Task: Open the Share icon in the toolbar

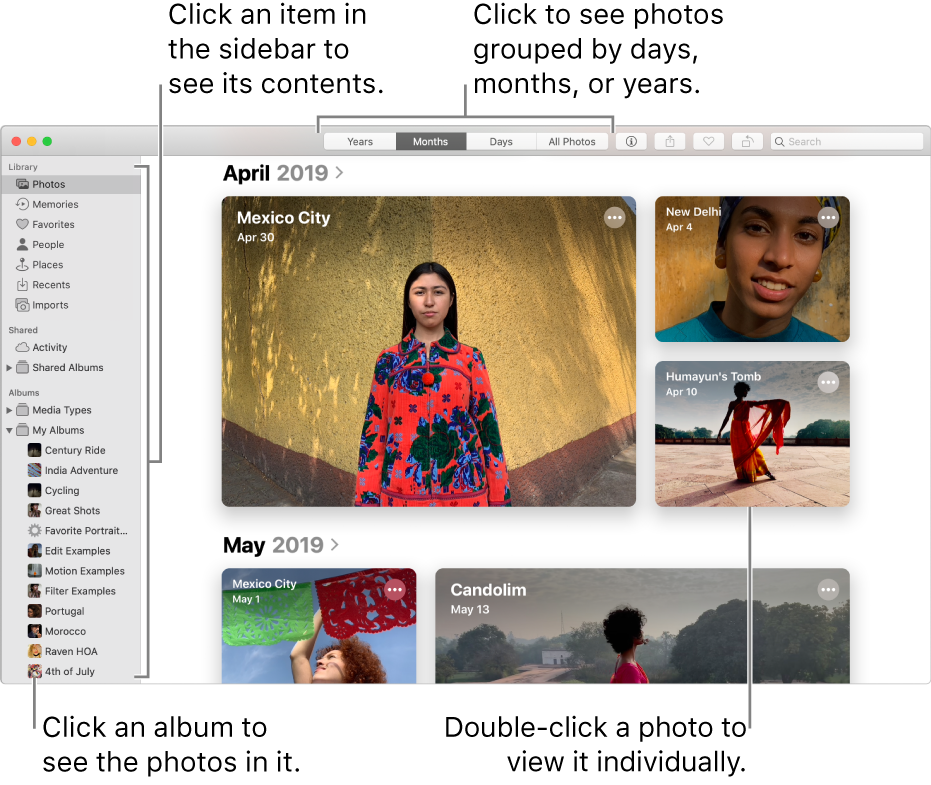Action: (669, 141)
